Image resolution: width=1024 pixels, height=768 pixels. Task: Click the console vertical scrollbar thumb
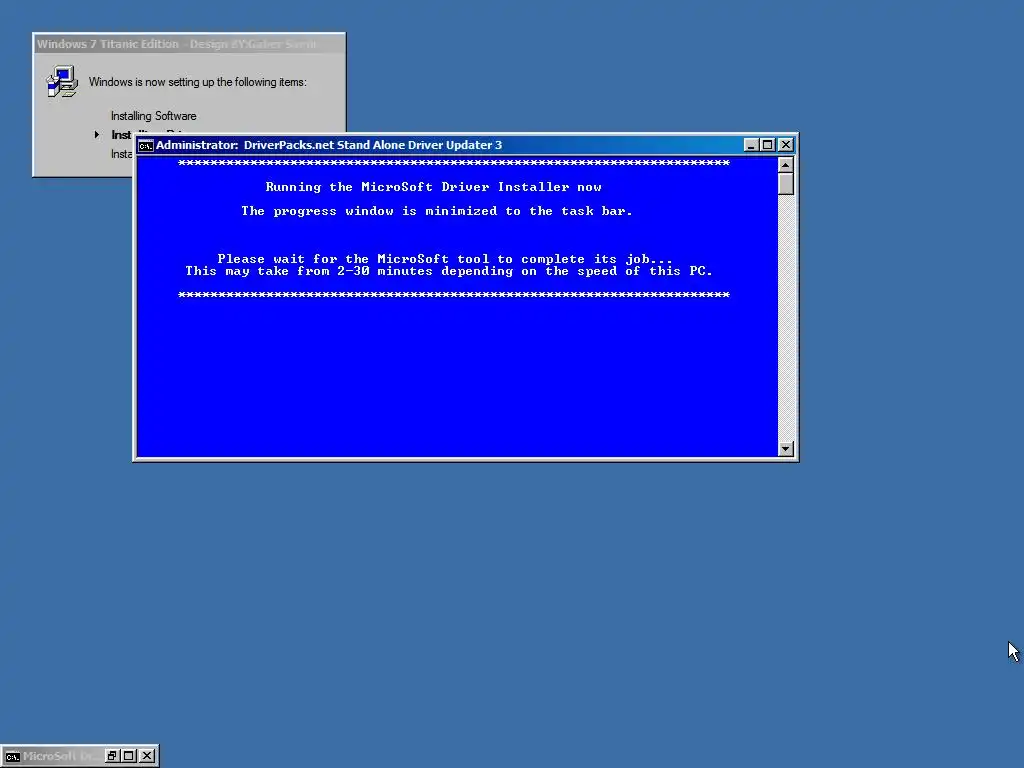coord(786,184)
